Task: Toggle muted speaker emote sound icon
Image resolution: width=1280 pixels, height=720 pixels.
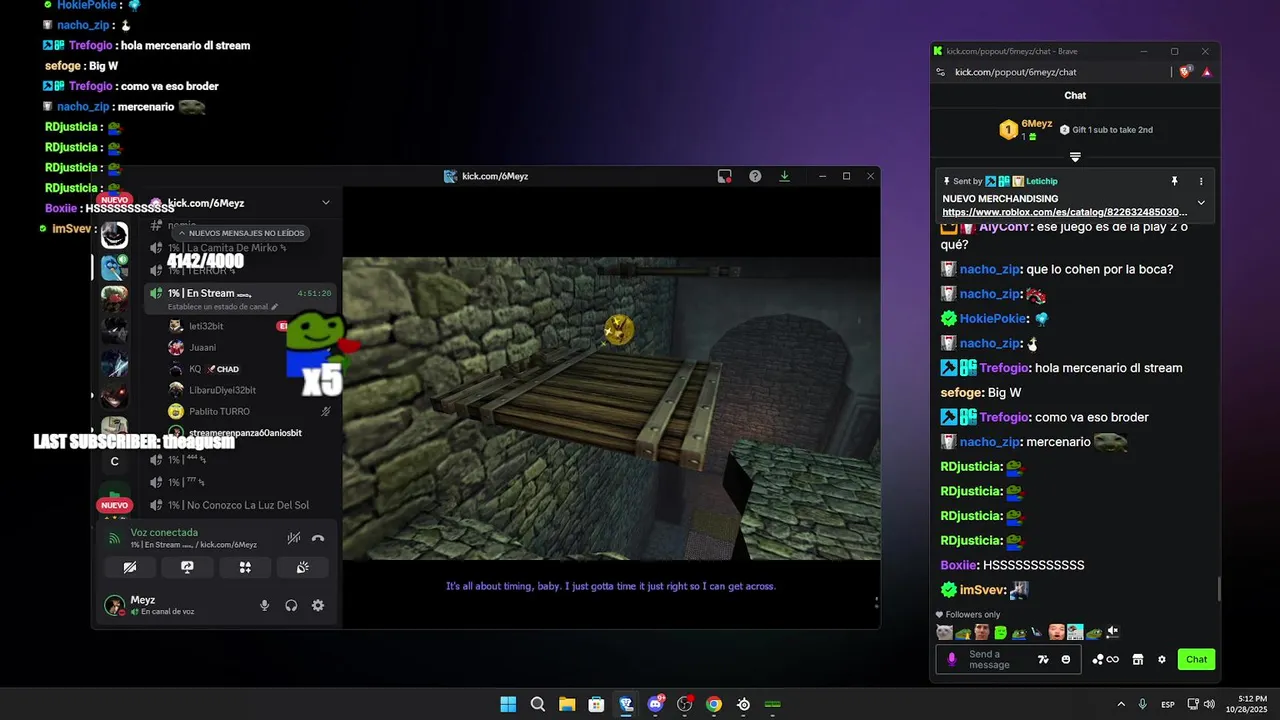Action: click(x=1112, y=632)
